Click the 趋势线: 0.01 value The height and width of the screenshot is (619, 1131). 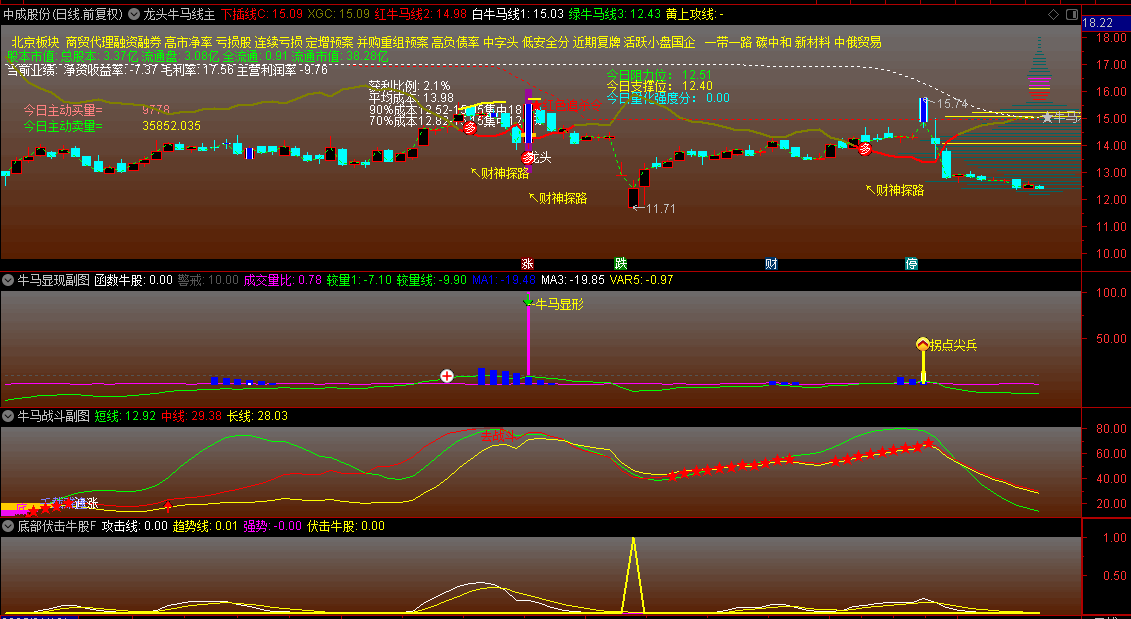click(206, 527)
